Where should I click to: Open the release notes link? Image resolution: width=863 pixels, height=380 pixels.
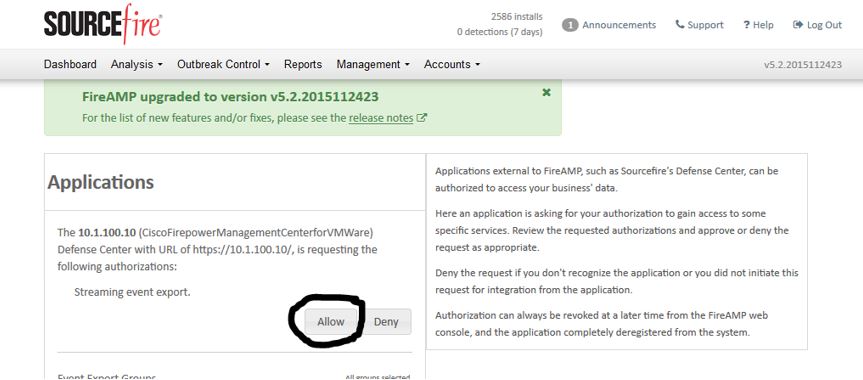(x=381, y=118)
